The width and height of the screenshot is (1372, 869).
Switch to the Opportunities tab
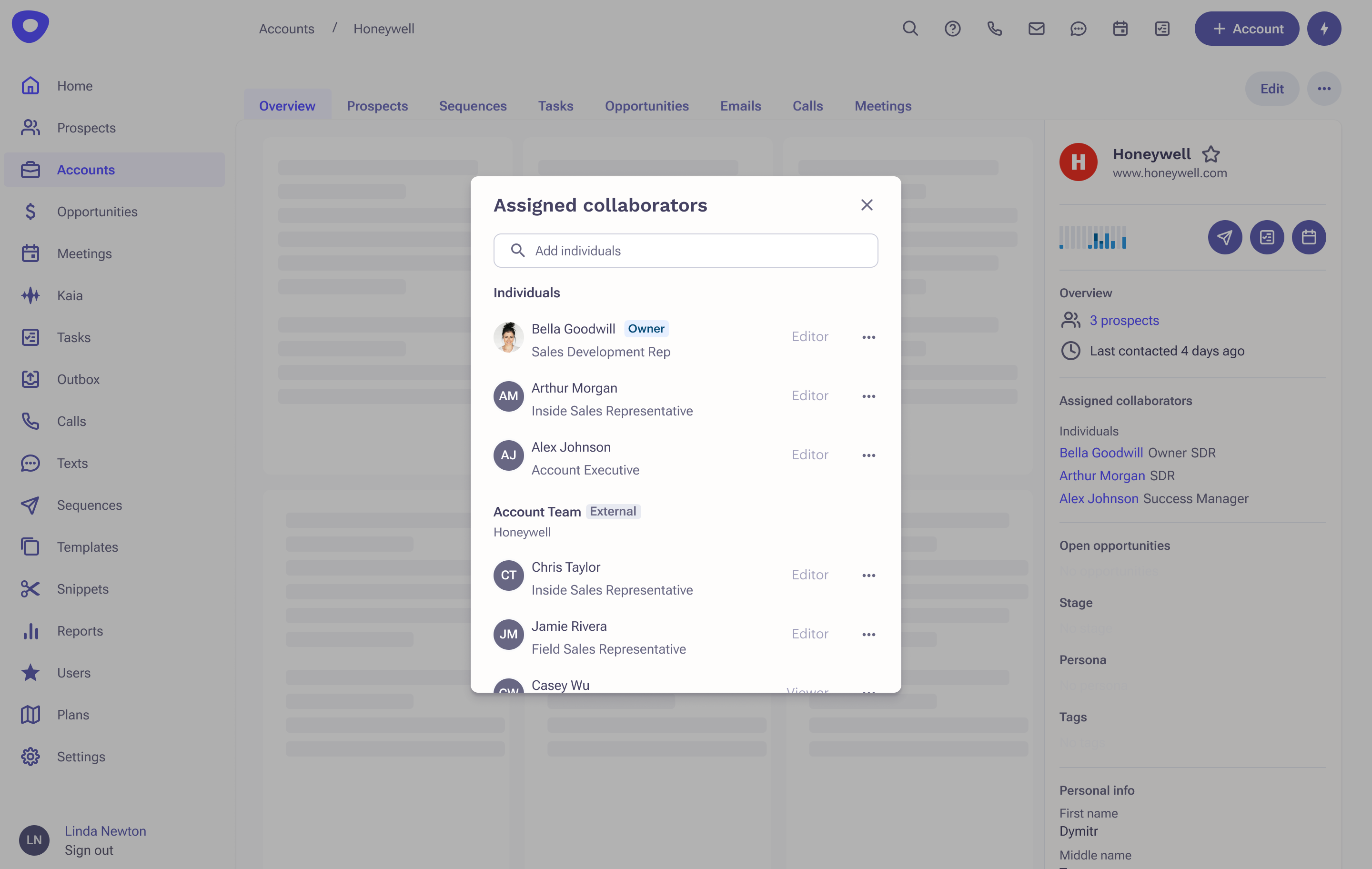pos(646,105)
